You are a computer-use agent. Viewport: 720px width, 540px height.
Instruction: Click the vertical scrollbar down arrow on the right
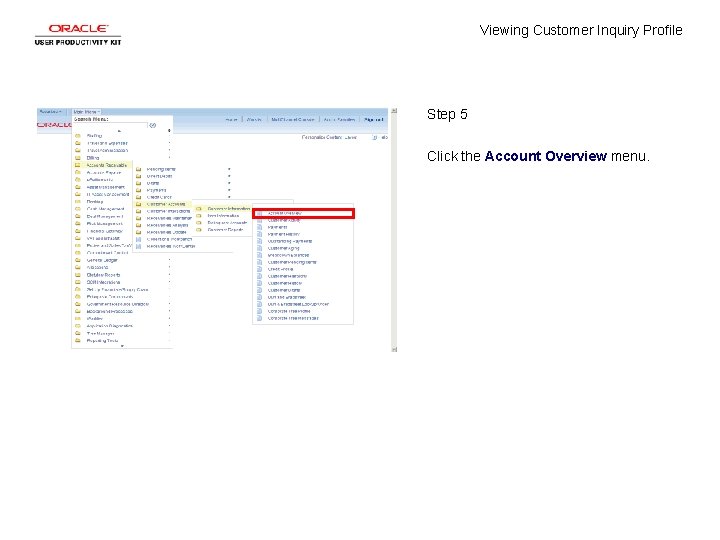point(394,349)
